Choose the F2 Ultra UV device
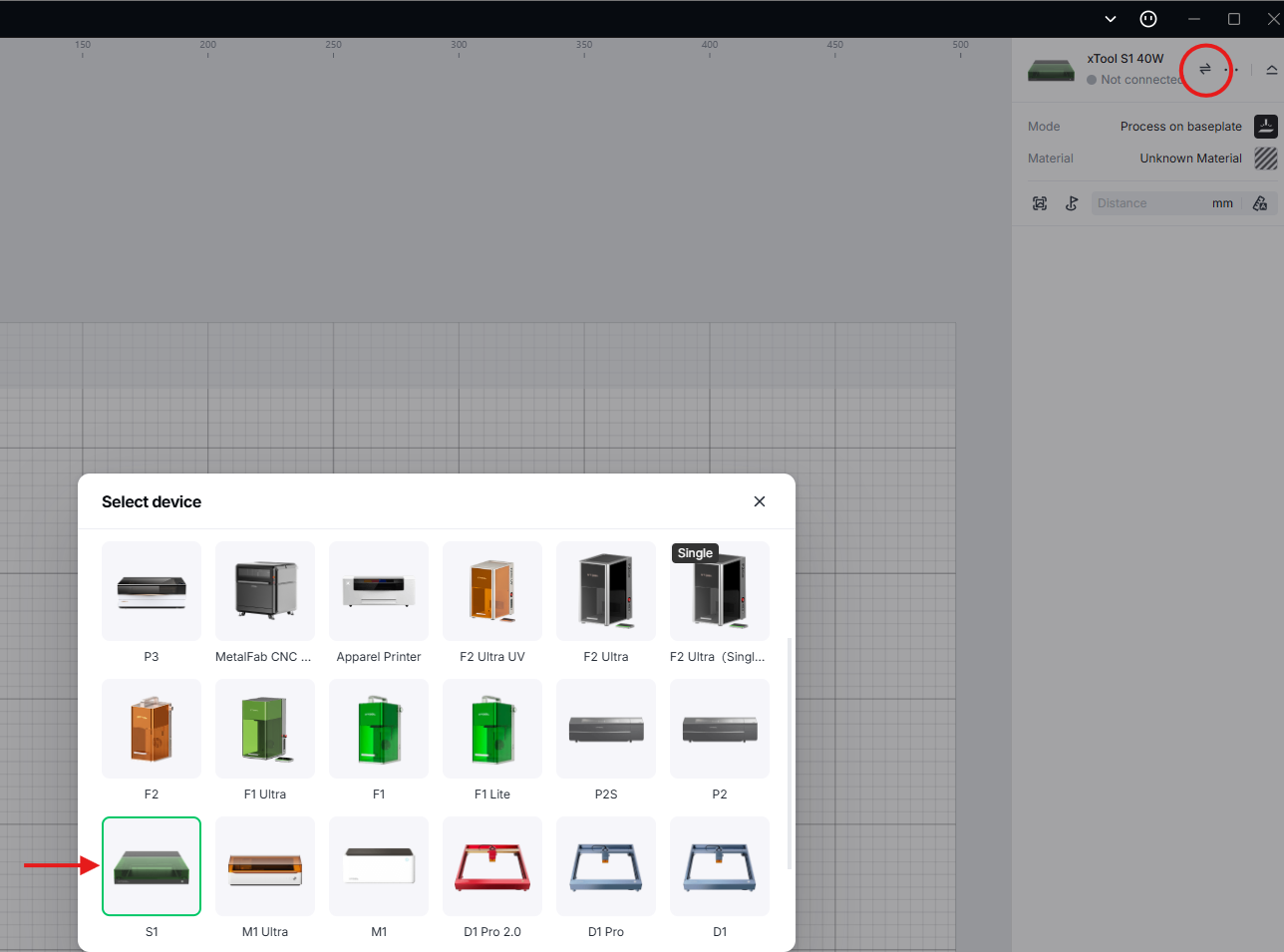Image resolution: width=1284 pixels, height=952 pixels. (492, 591)
